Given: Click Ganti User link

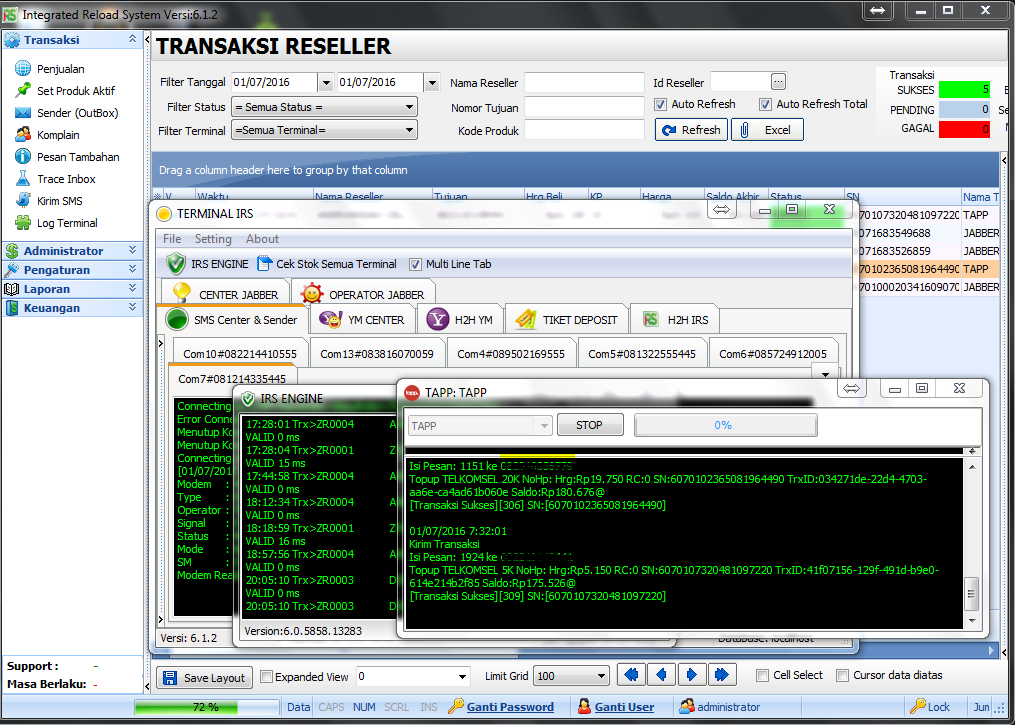Looking at the screenshot, I should pos(624,707).
